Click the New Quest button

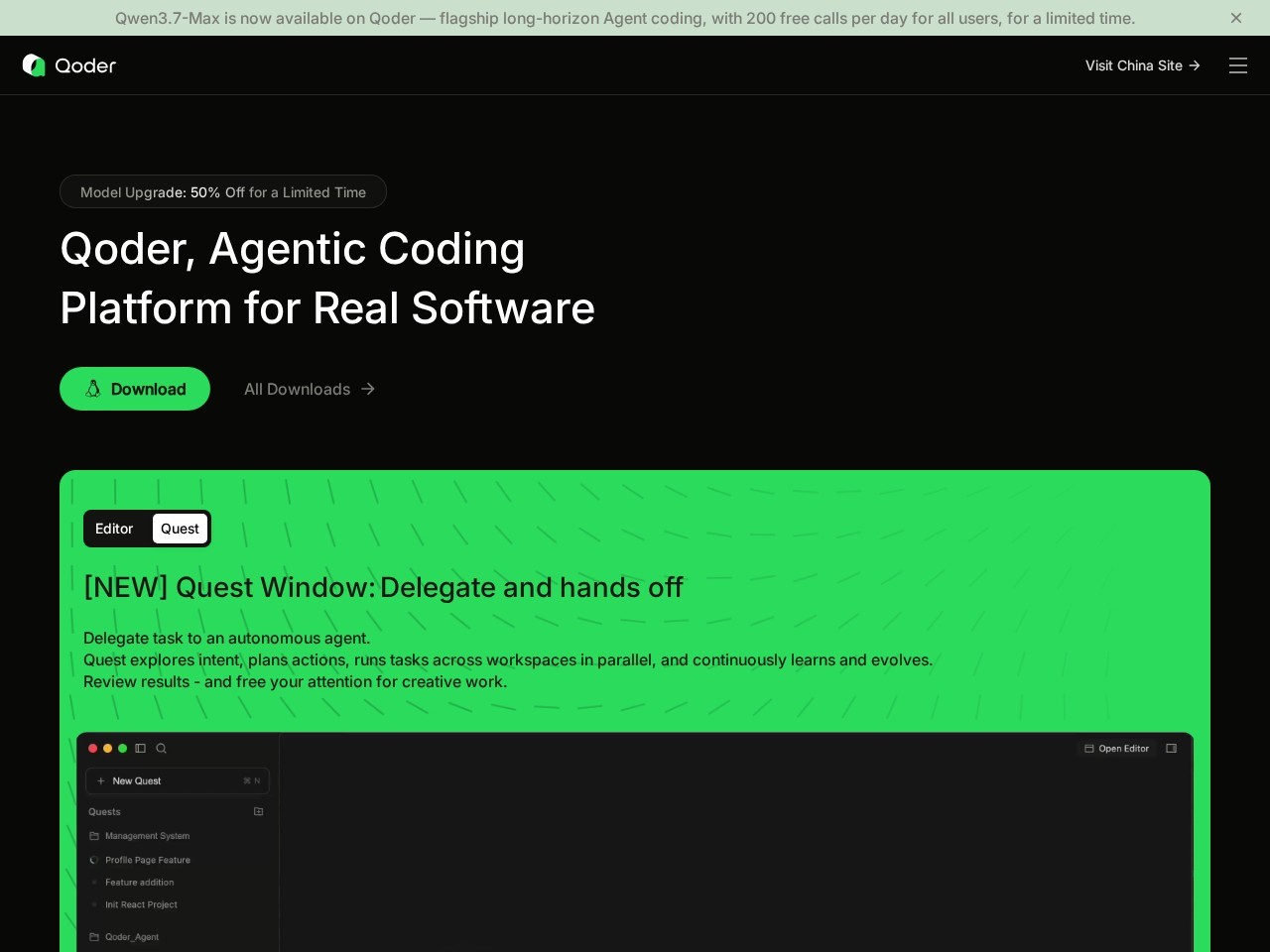click(178, 780)
